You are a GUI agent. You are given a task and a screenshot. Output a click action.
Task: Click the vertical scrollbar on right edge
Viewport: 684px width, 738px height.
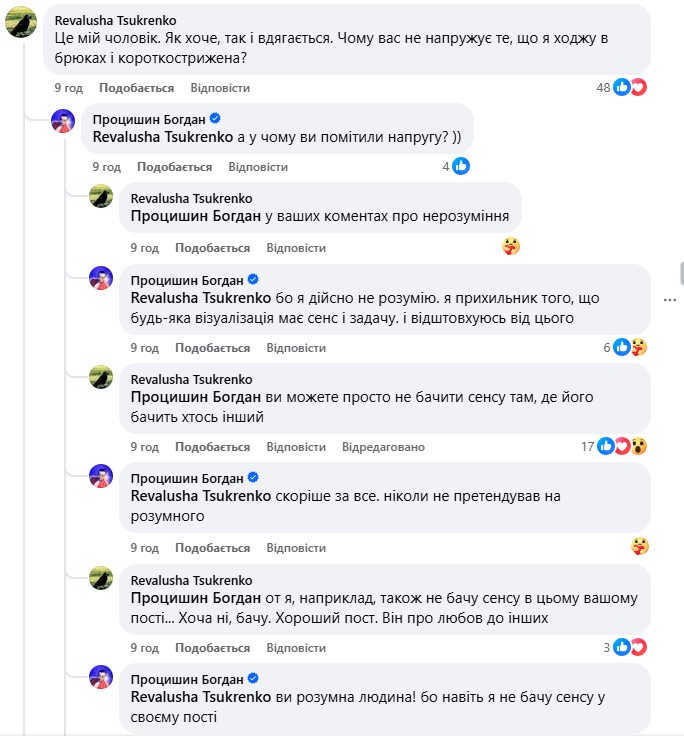click(681, 272)
